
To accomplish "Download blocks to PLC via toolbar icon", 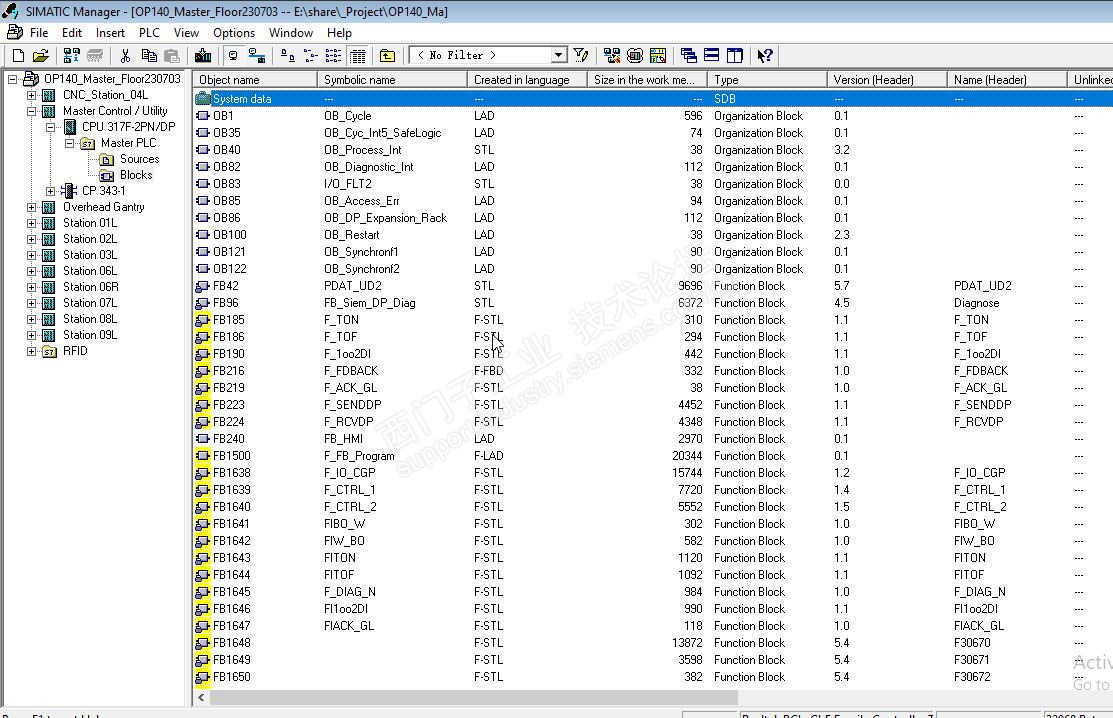I will (203, 55).
